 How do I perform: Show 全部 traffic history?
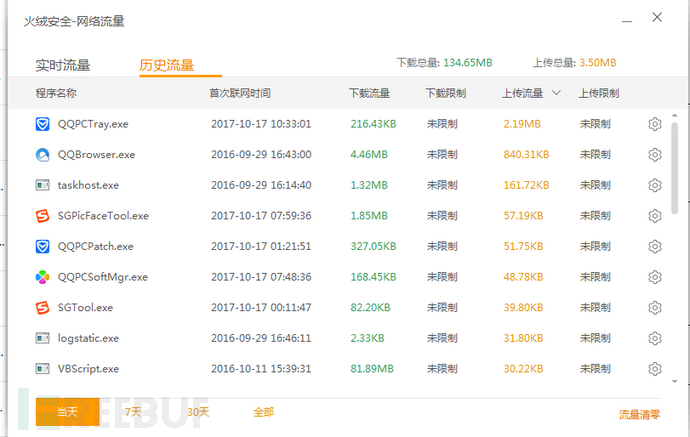pyautogui.click(x=264, y=412)
